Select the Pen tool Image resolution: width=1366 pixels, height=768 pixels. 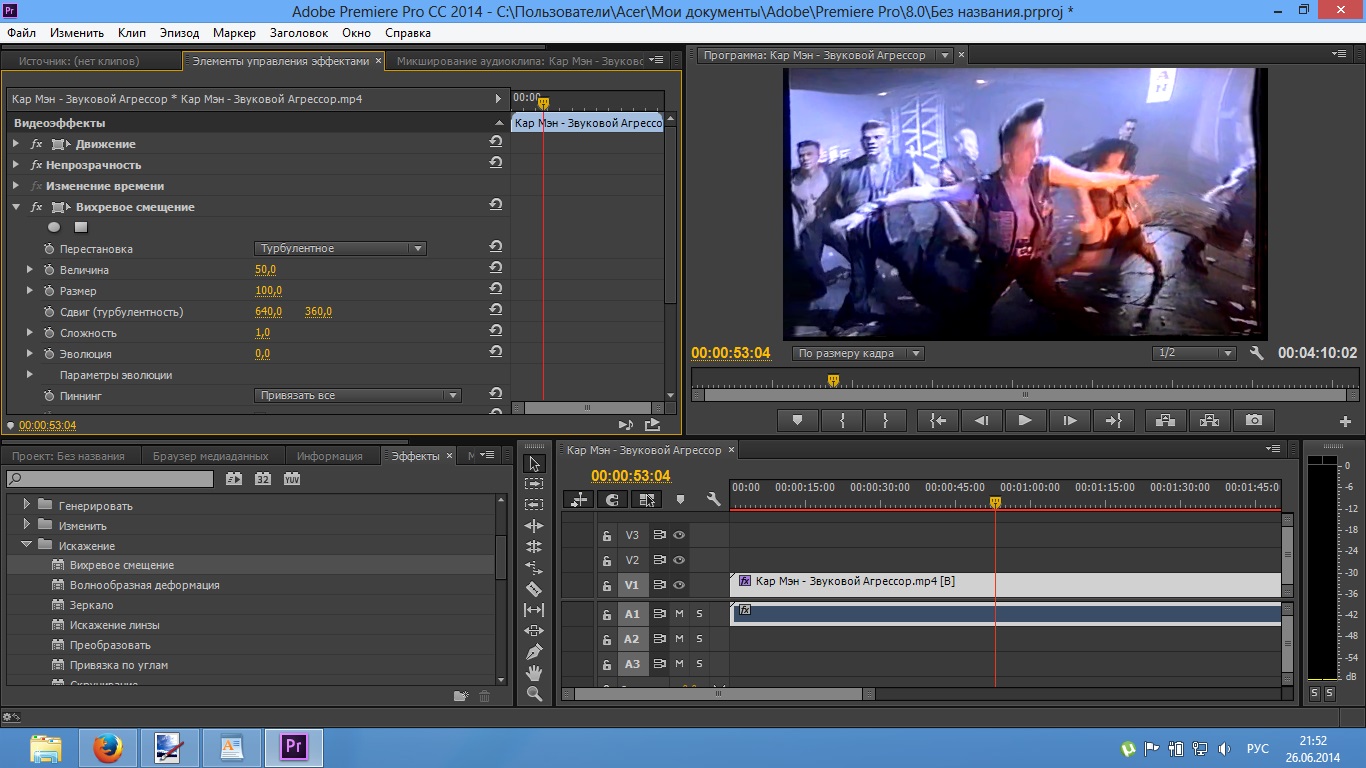(x=534, y=652)
